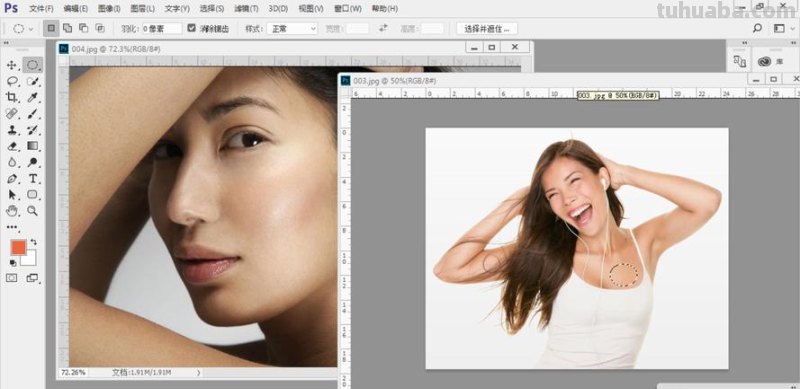Reset default foreground and background colors
Viewport: 800px width, 389px height.
[13, 263]
